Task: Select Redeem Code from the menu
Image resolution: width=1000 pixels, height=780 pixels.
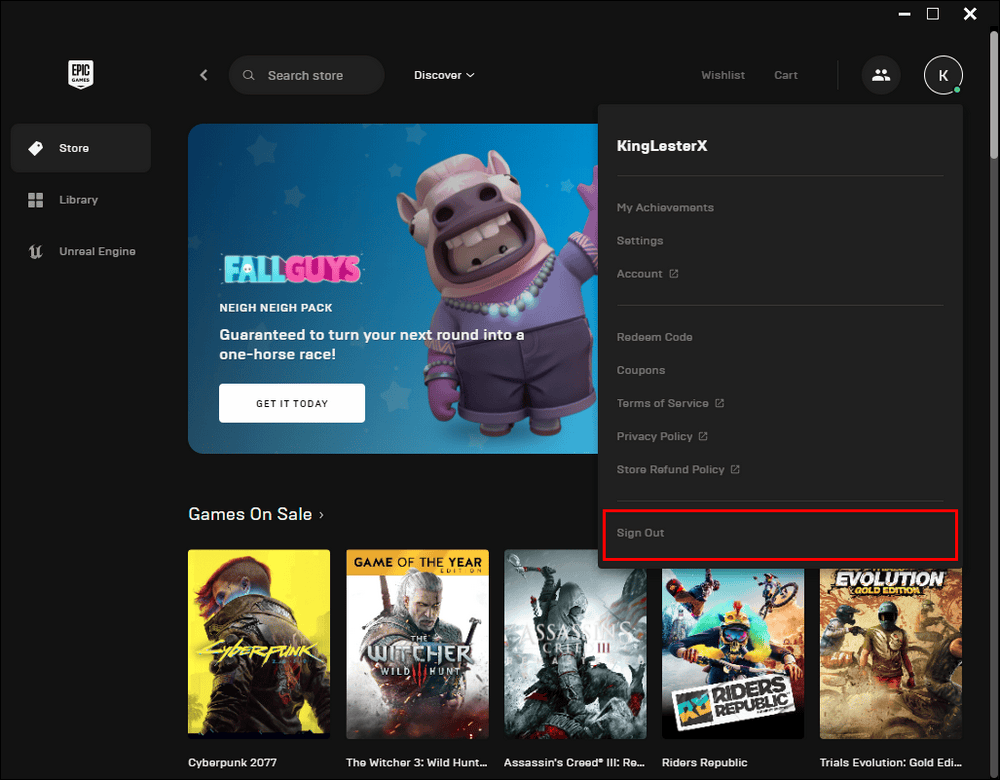Action: 654,337
